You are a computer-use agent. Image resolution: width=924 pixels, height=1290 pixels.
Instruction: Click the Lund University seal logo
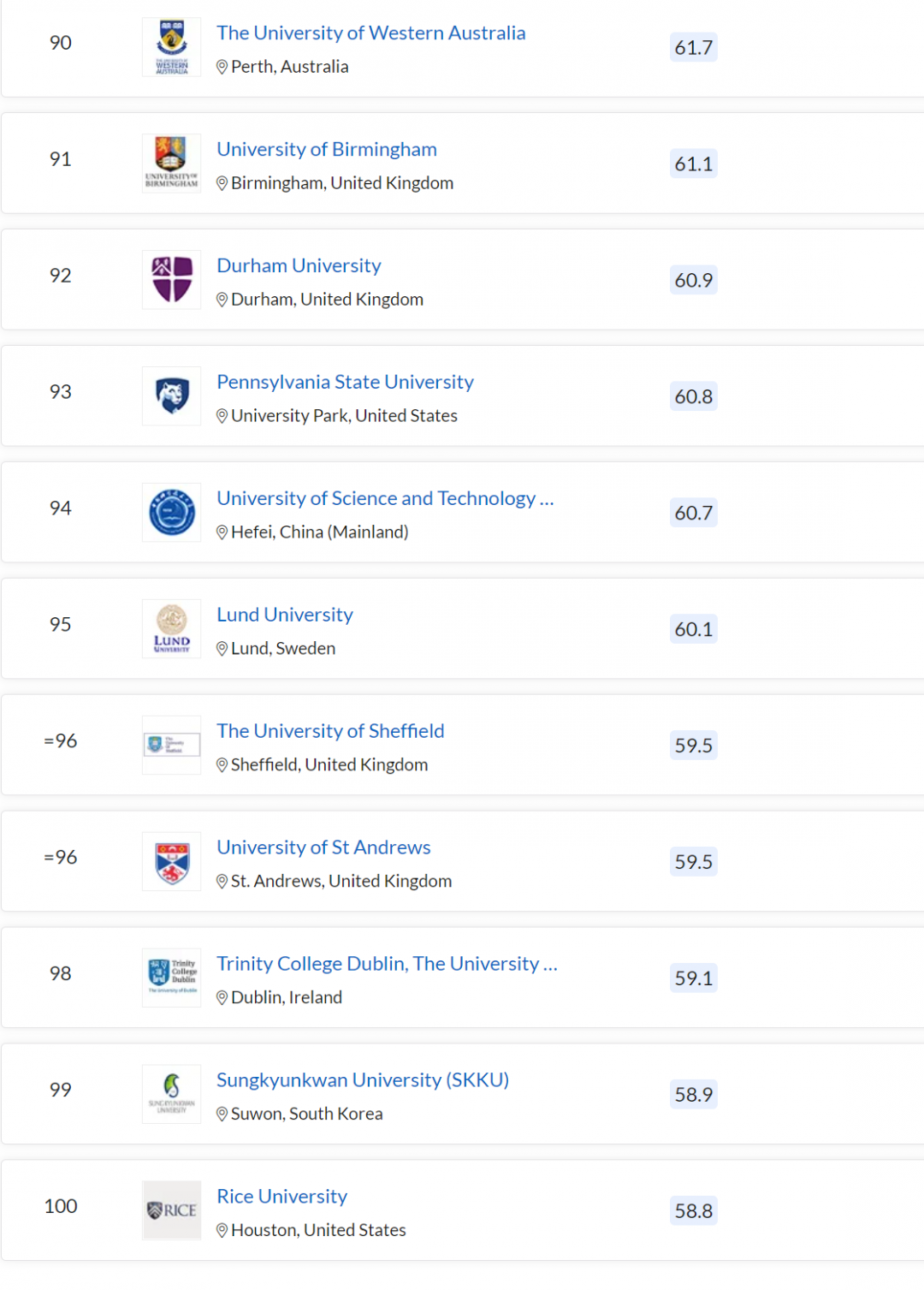coord(172,629)
